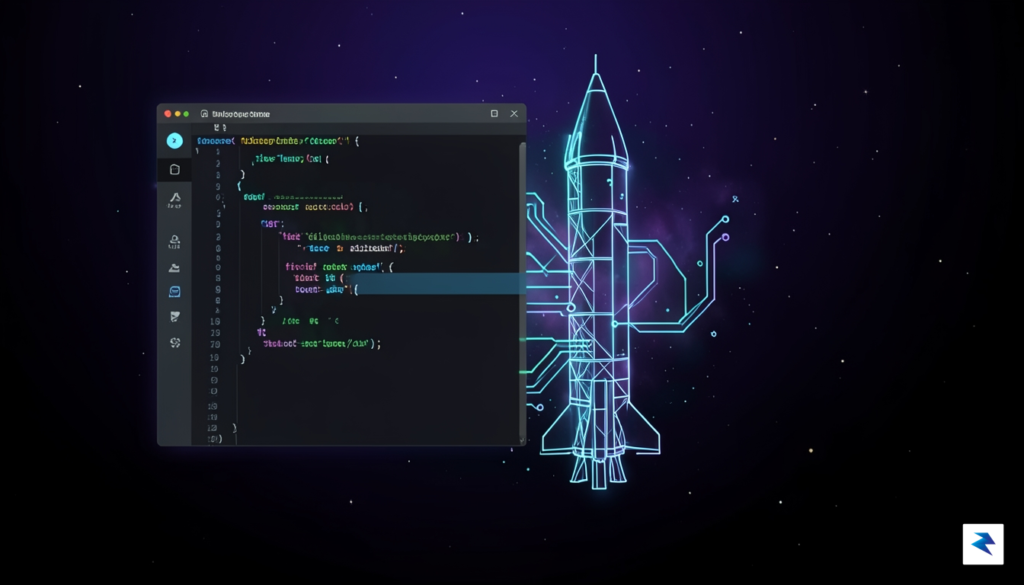Click the cyan circular badge atop the sidebar

pyautogui.click(x=174, y=140)
